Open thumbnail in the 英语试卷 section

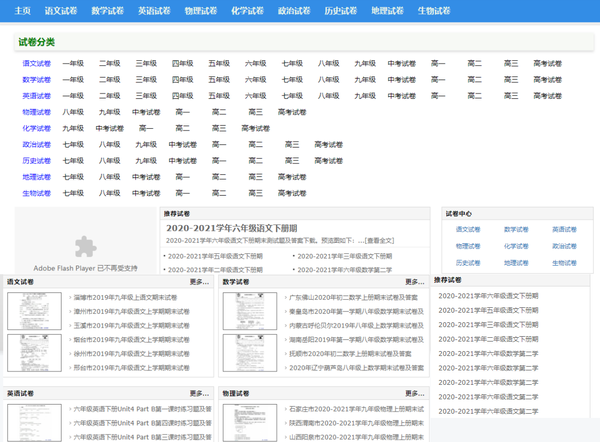click(x=34, y=423)
